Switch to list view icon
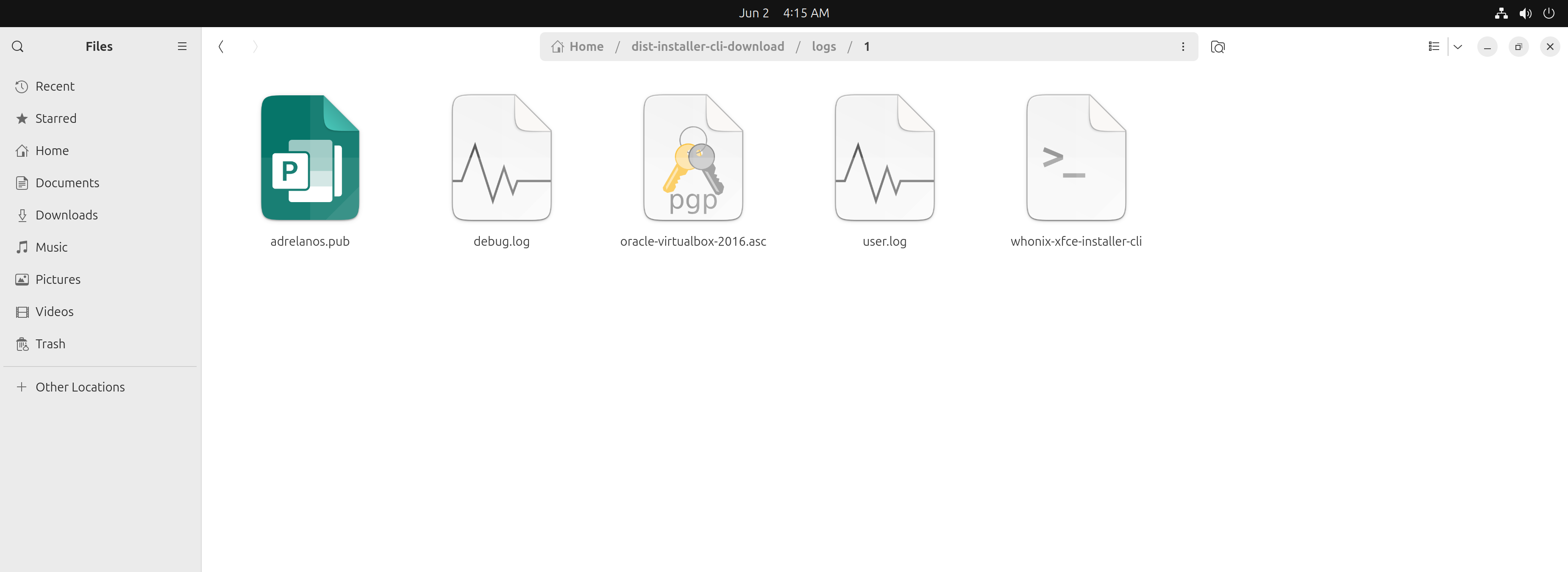Image resolution: width=1568 pixels, height=572 pixels. [1434, 46]
